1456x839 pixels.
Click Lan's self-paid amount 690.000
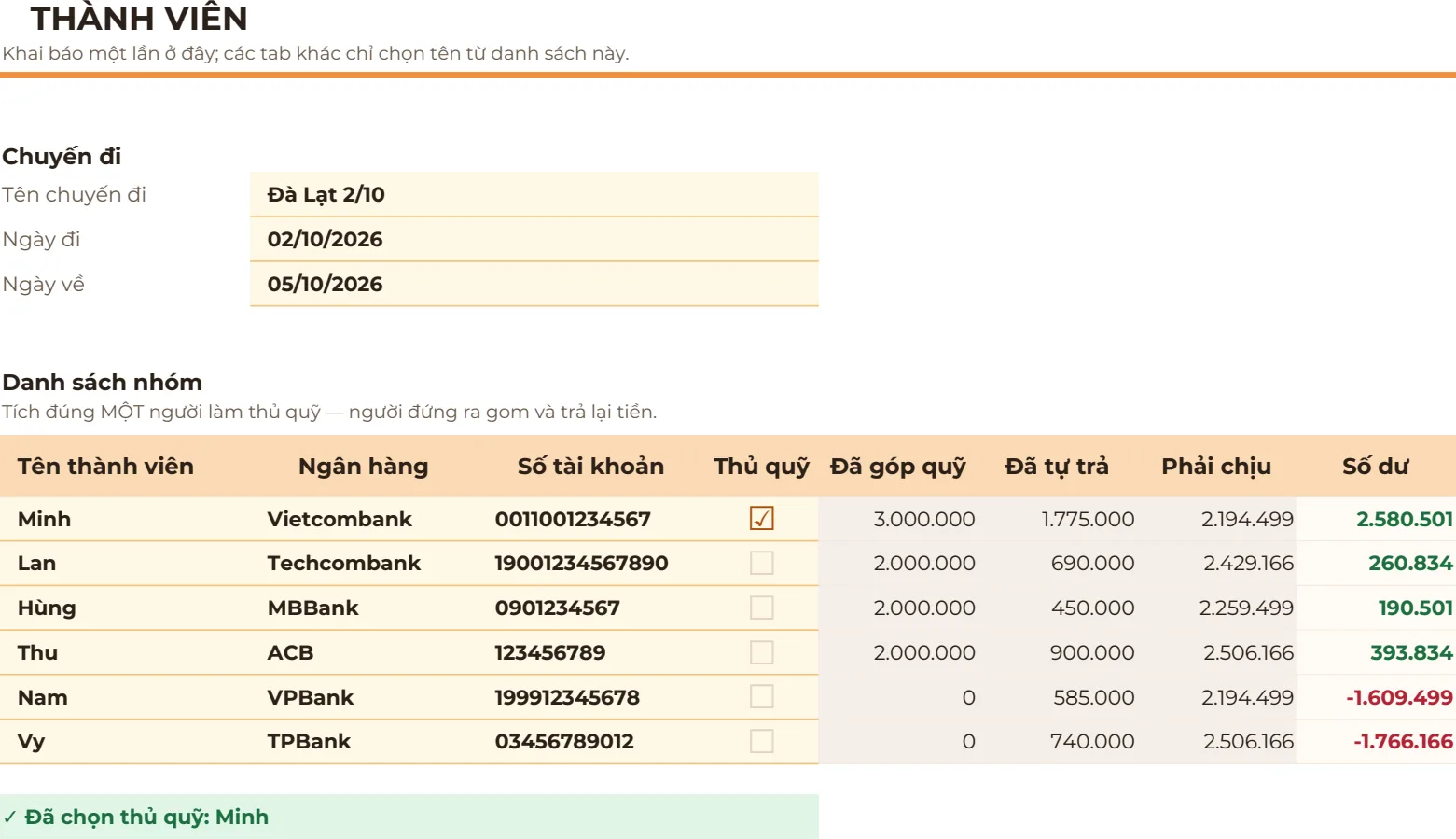pyautogui.click(x=1092, y=564)
